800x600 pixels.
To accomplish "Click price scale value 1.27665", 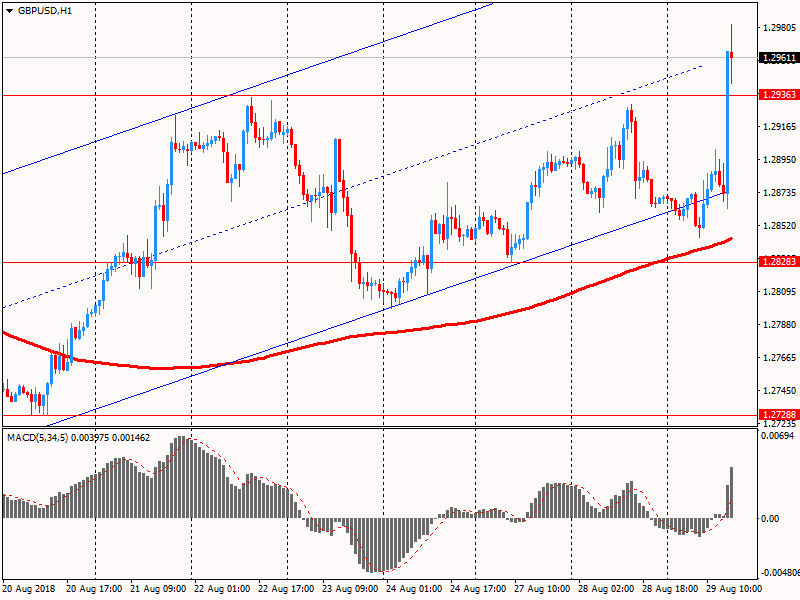I will (779, 358).
